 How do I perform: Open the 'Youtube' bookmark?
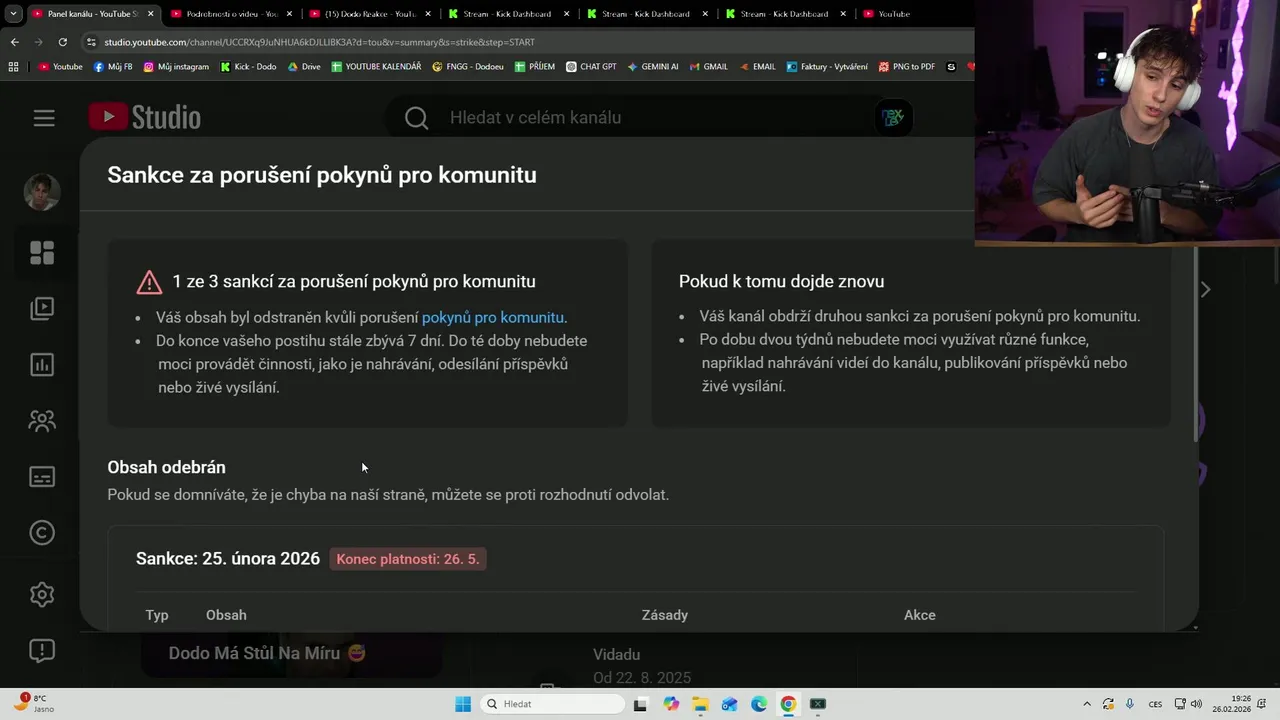click(x=61, y=67)
